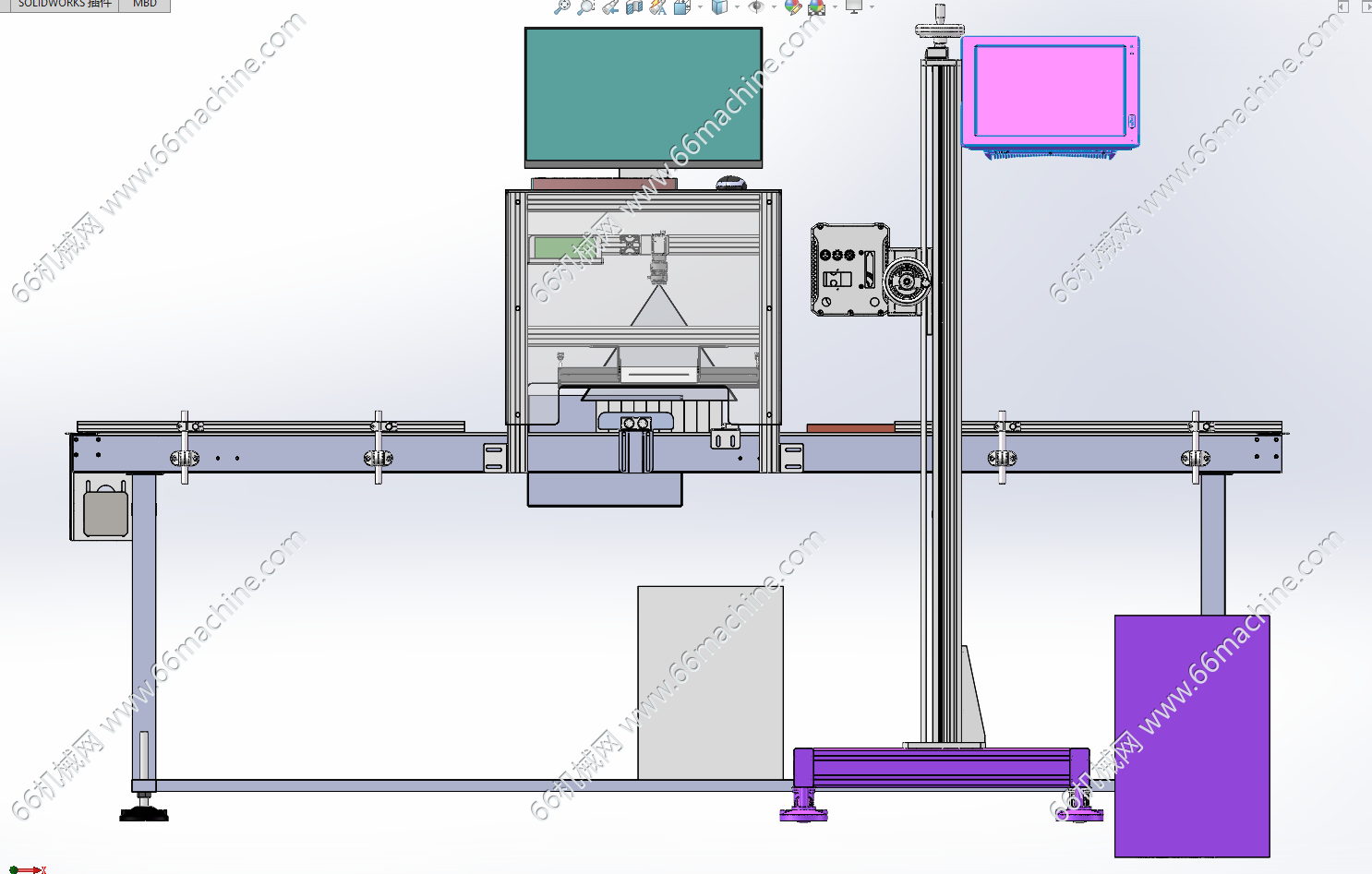Screen dimensions: 1372x874
Task: Select the Zoom to Area tool
Action: 585,6
